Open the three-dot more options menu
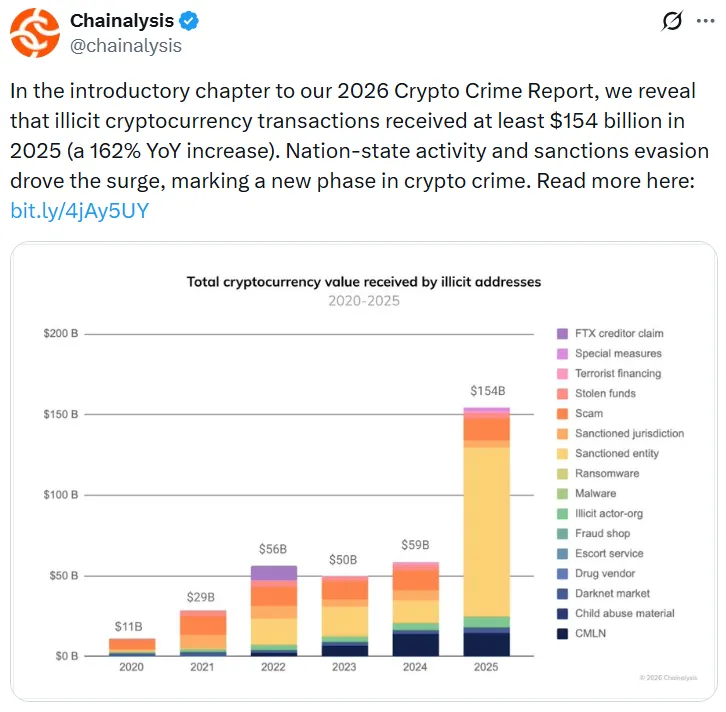 (x=705, y=21)
